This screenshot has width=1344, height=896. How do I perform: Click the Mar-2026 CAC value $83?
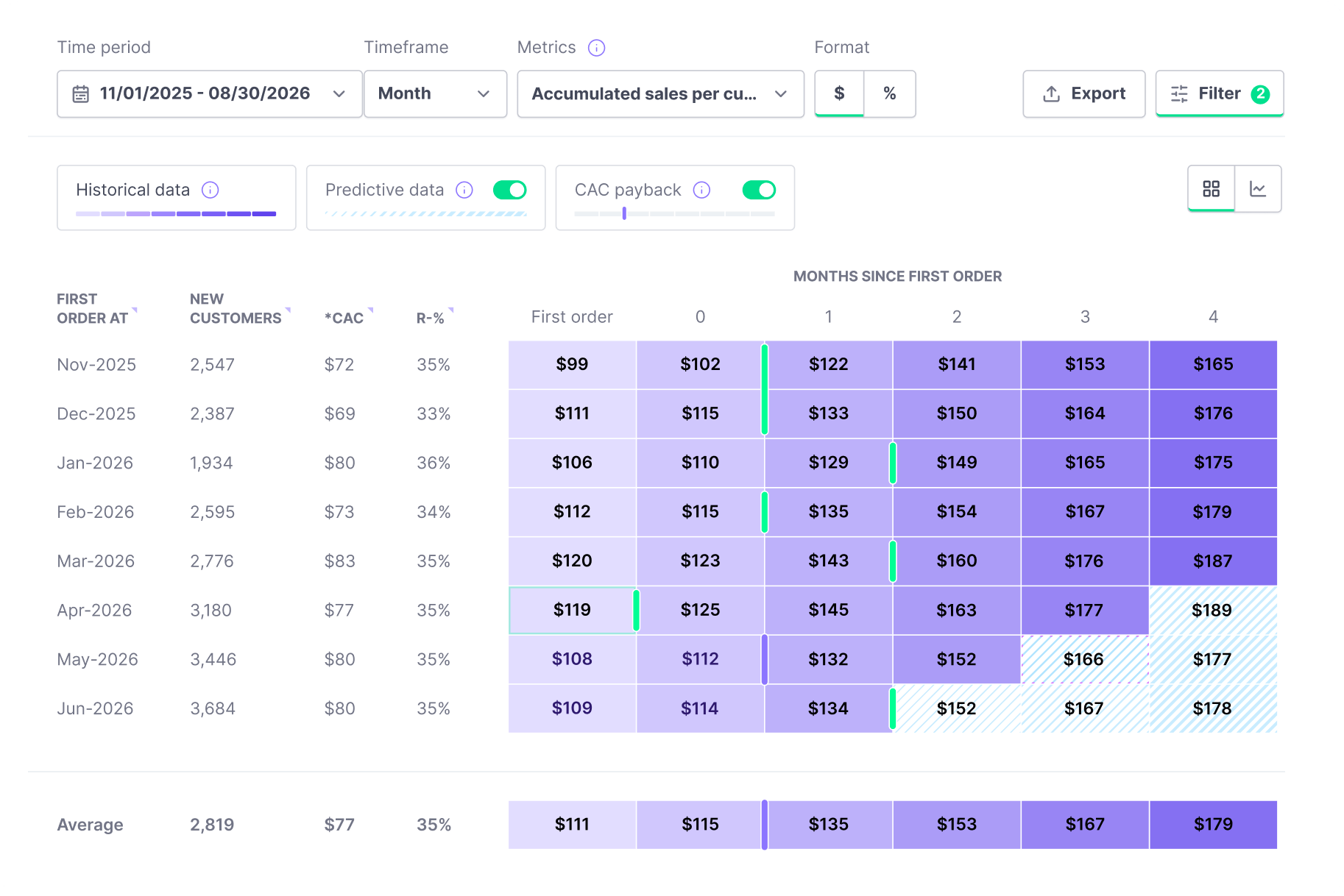(x=340, y=561)
